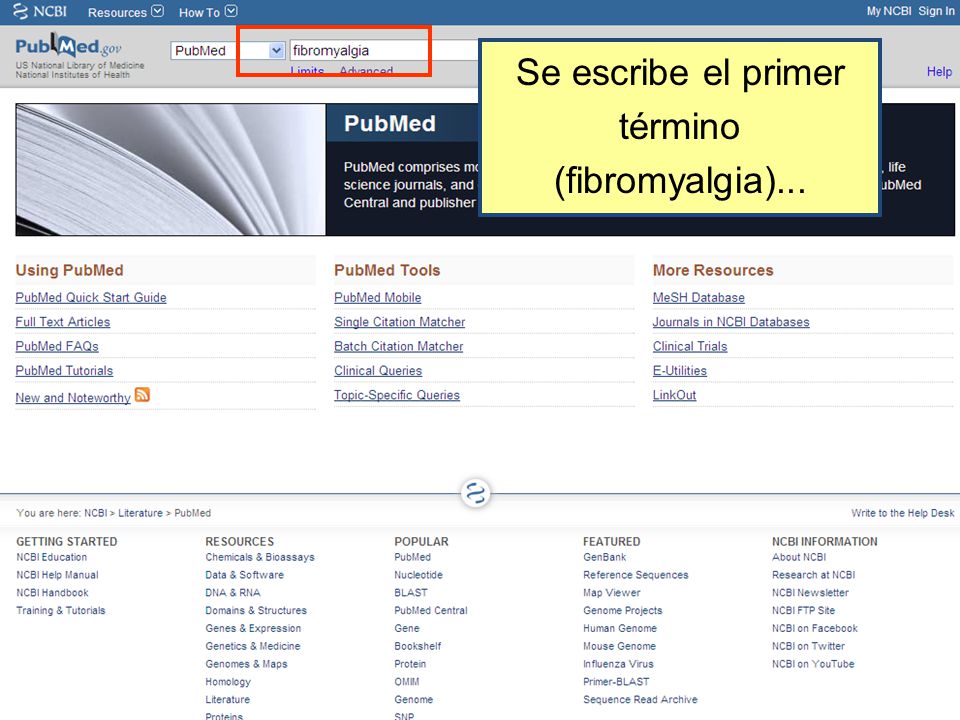This screenshot has width=960, height=720.
Task: Open Domains & Structures
Action: click(256, 610)
